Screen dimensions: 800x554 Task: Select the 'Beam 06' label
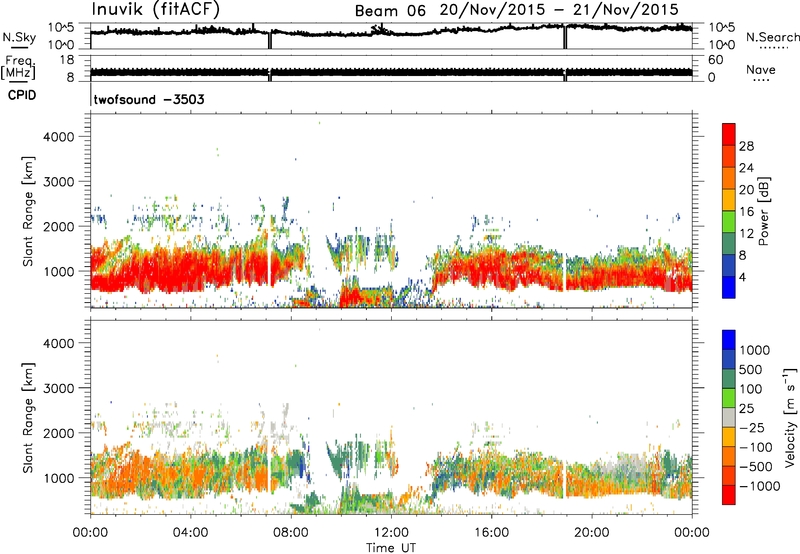point(390,11)
